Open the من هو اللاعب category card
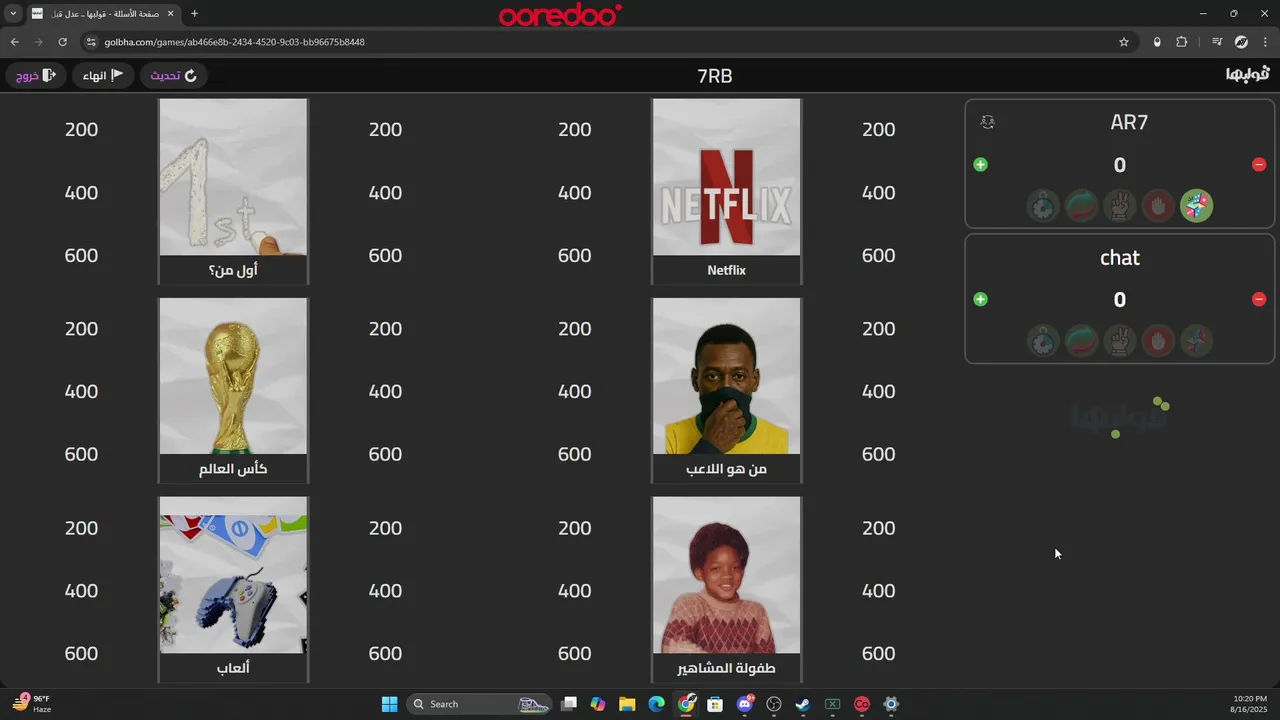 click(x=727, y=390)
